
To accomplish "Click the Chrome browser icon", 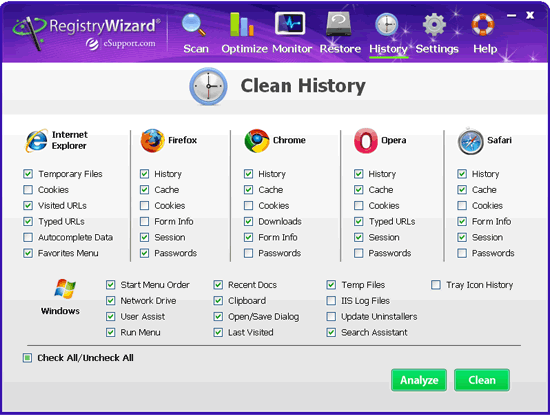I will click(x=257, y=141).
